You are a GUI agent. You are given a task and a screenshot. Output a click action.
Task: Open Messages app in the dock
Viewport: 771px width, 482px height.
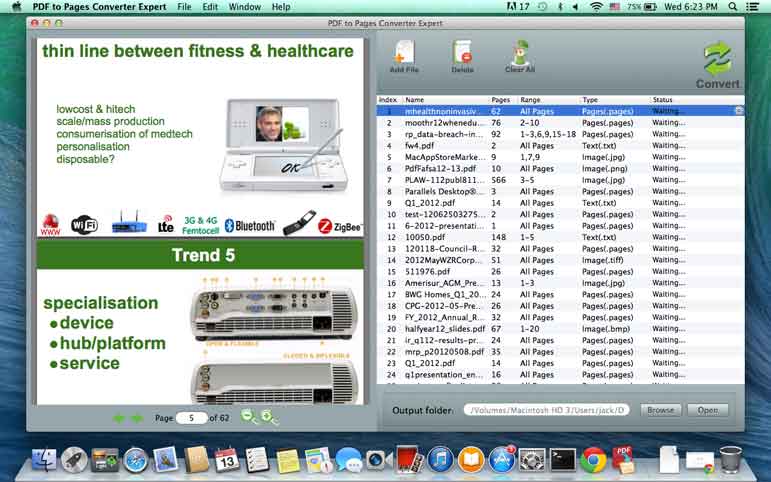tap(348, 460)
